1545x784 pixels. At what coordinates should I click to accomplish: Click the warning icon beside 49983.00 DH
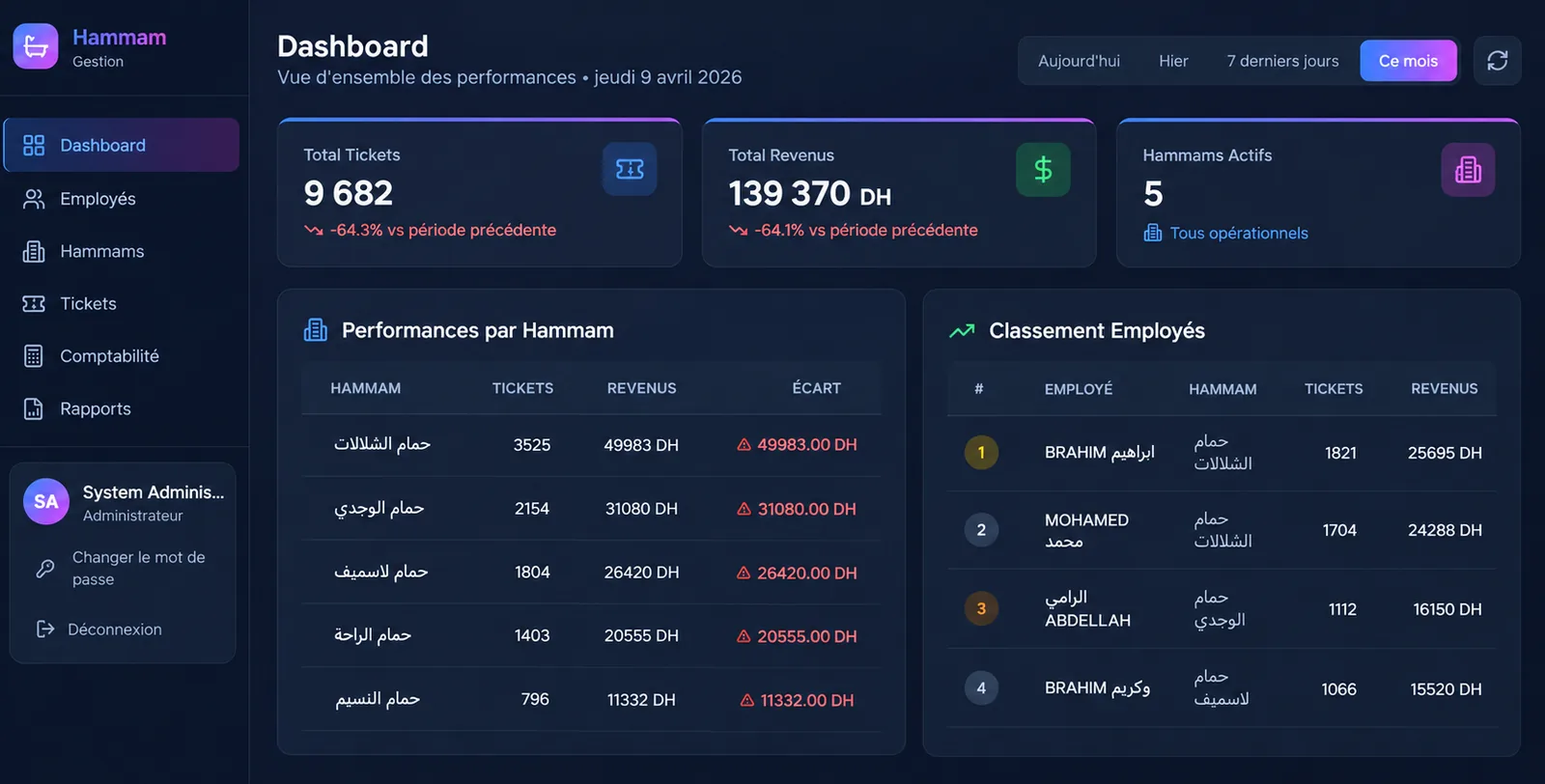(744, 445)
